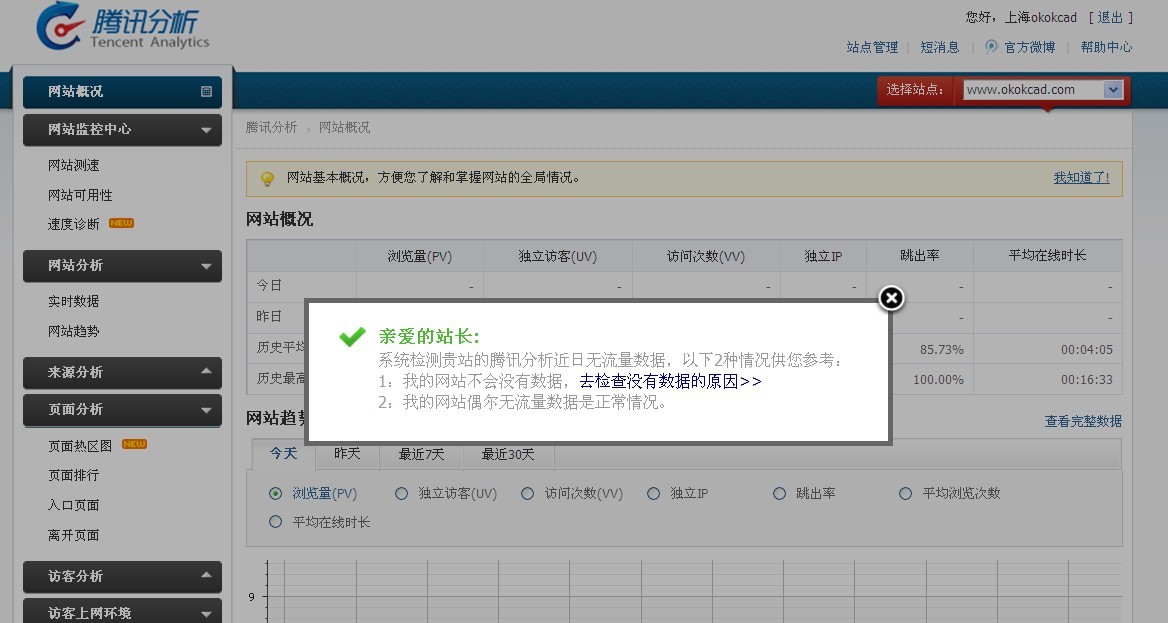
Task: Open 页面排行 in the sidebar
Action: pos(74,475)
